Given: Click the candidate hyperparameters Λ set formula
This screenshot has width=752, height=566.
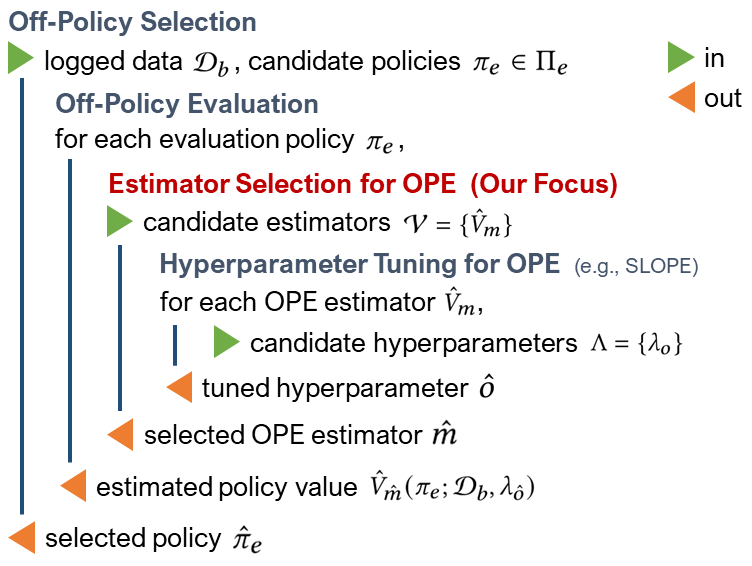Looking at the screenshot, I should 636,343.
